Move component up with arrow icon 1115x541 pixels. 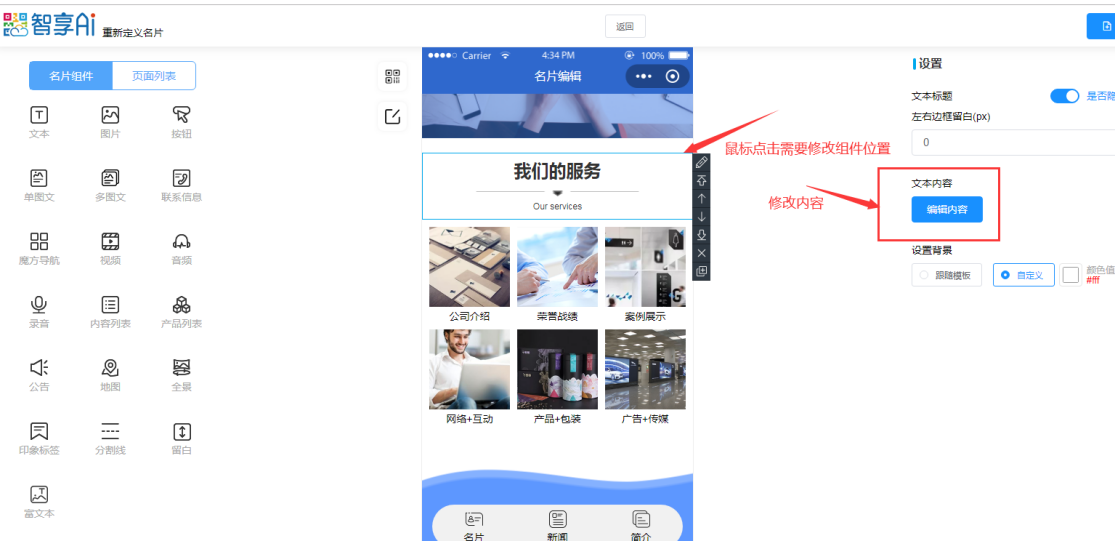tap(701, 199)
